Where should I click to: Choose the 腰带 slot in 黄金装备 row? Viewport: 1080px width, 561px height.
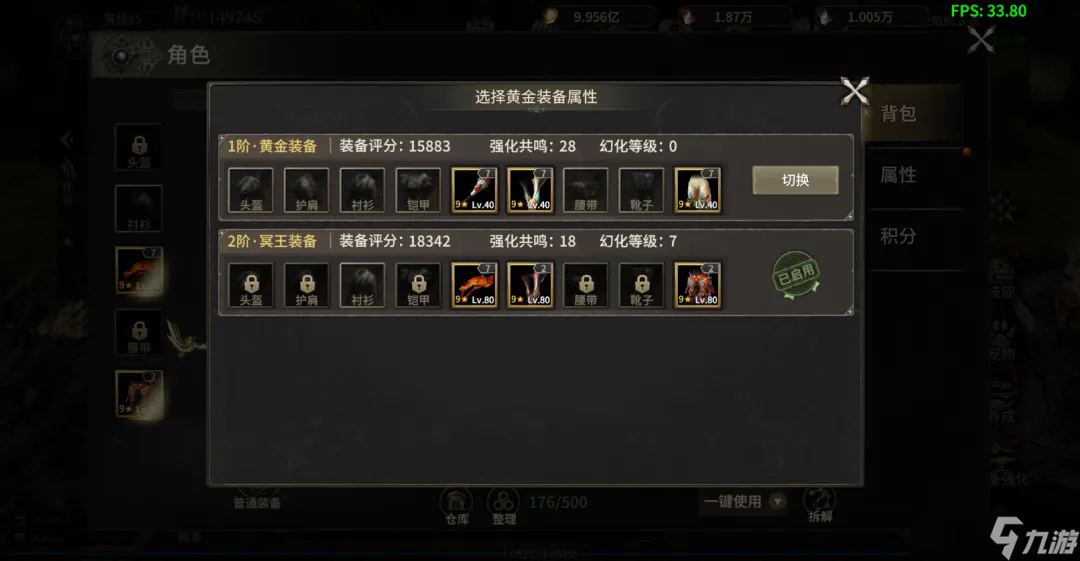tap(585, 190)
